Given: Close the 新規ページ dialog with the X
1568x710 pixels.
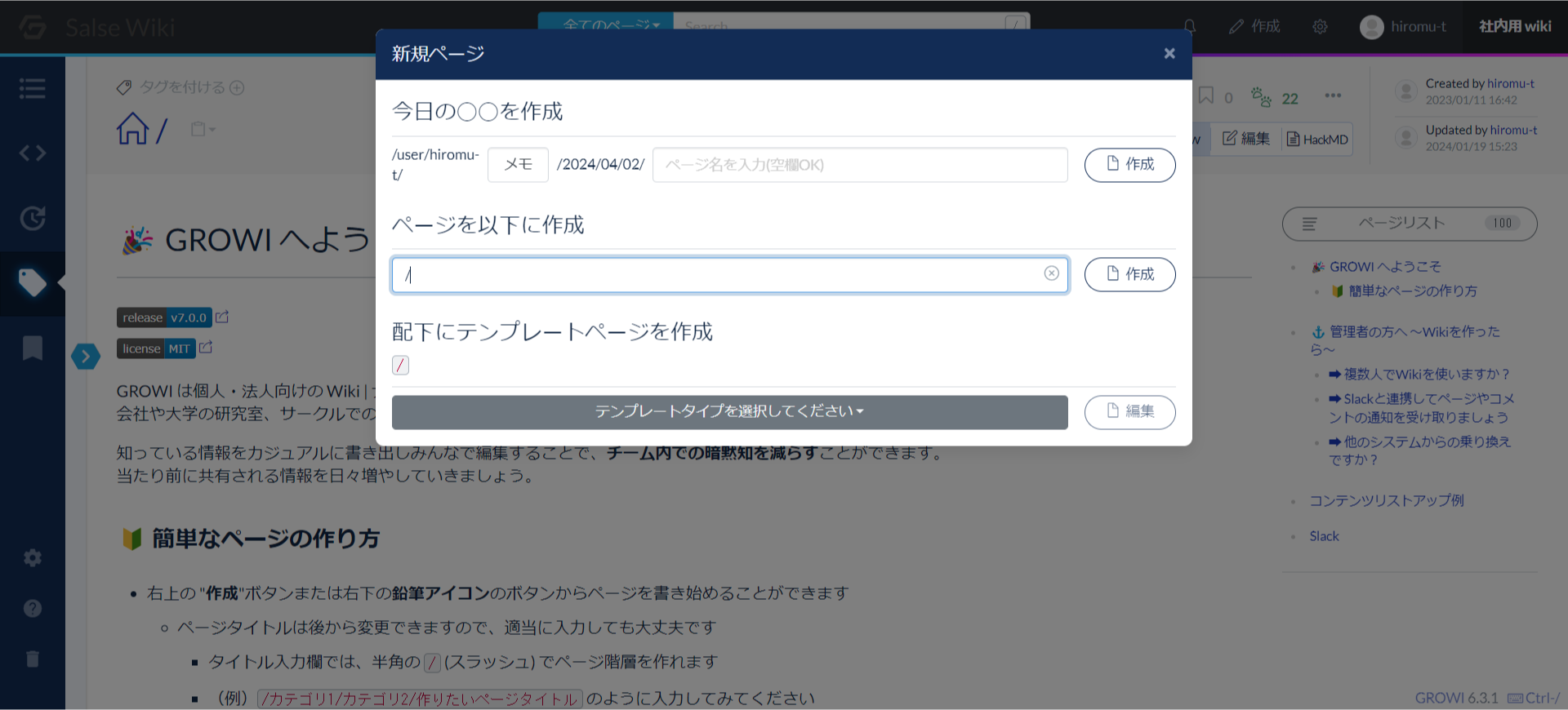Looking at the screenshot, I should click(x=1169, y=53).
